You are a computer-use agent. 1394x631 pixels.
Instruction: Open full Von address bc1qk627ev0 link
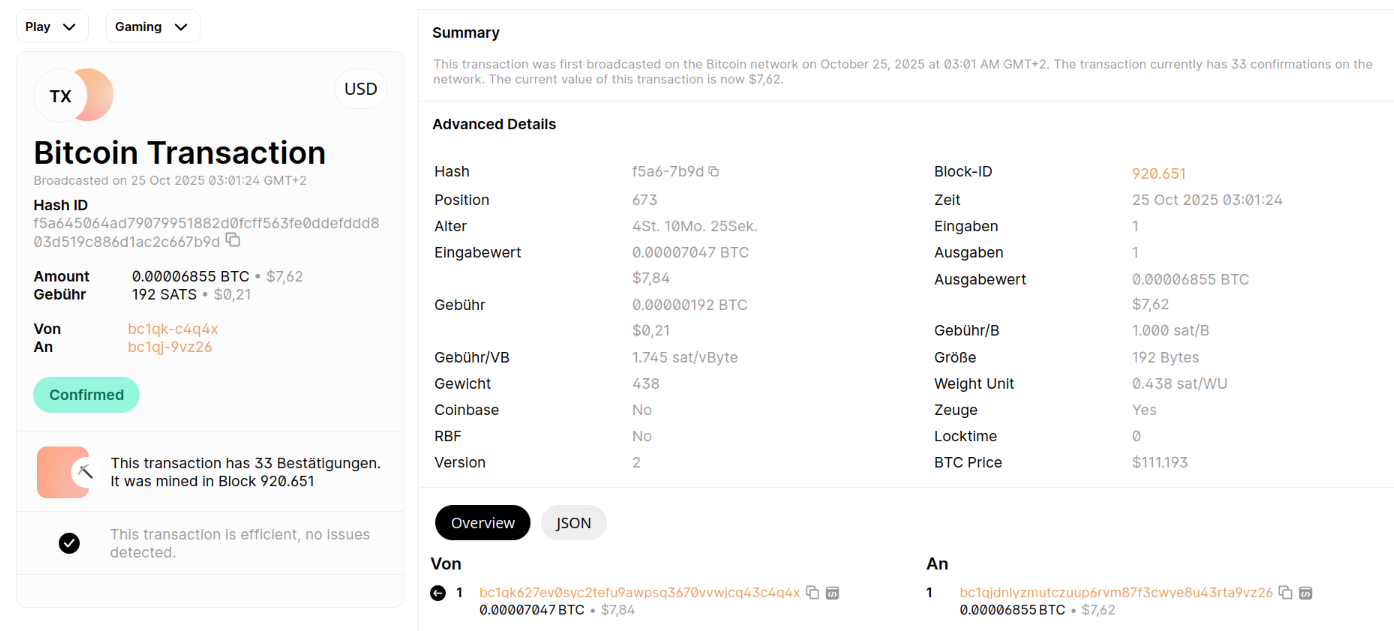(640, 593)
